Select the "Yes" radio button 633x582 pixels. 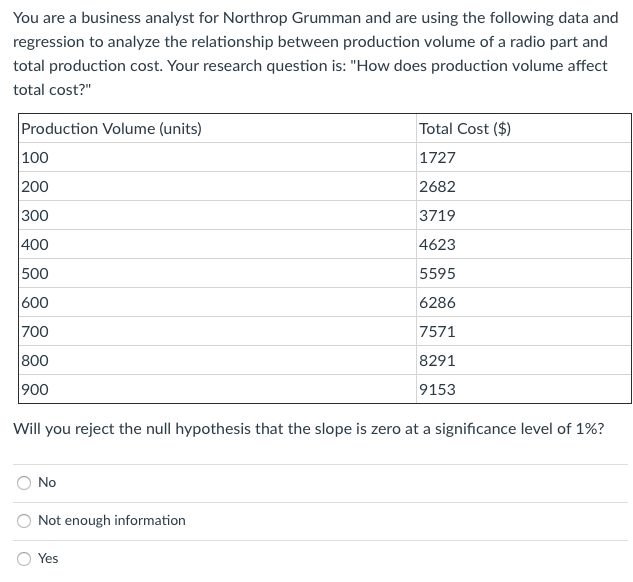(23, 559)
